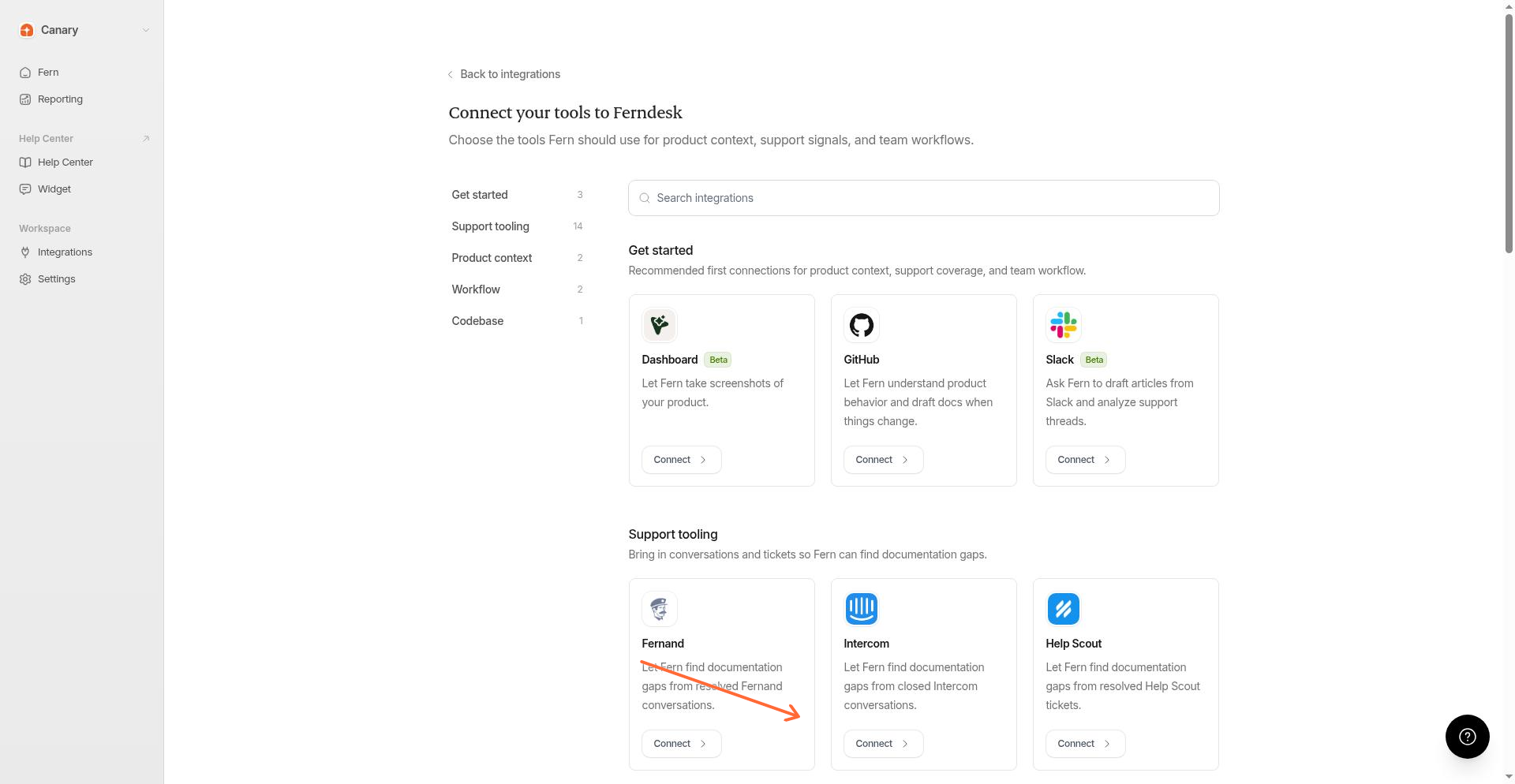The image size is (1515, 784).
Task: Jump to Workflow category
Action: (x=518, y=289)
